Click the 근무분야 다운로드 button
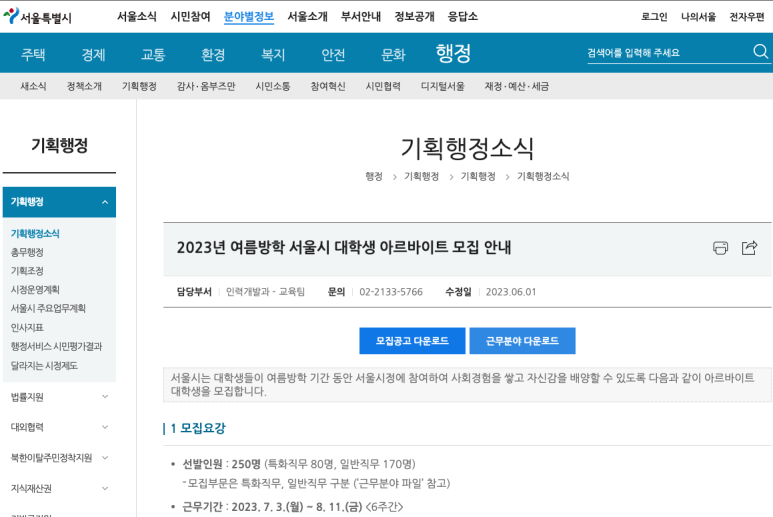Image resolution: width=773 pixels, height=517 pixels. (523, 341)
